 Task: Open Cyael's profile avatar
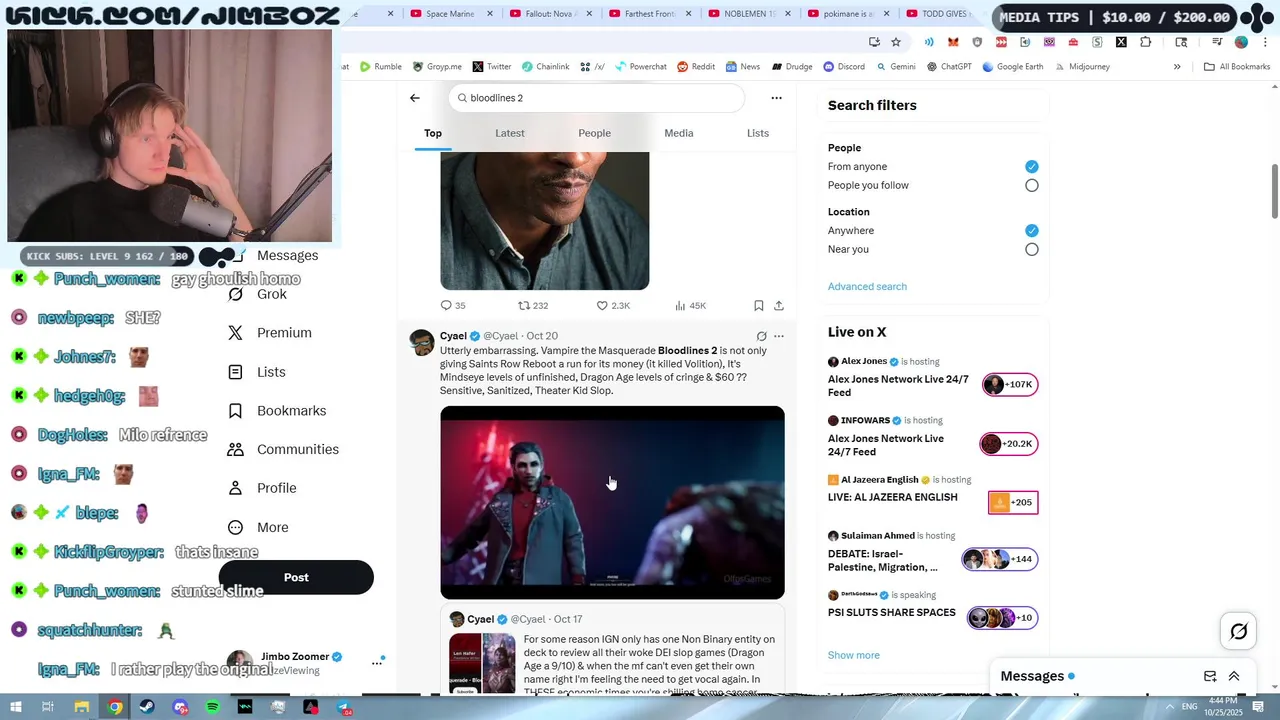[x=422, y=342]
